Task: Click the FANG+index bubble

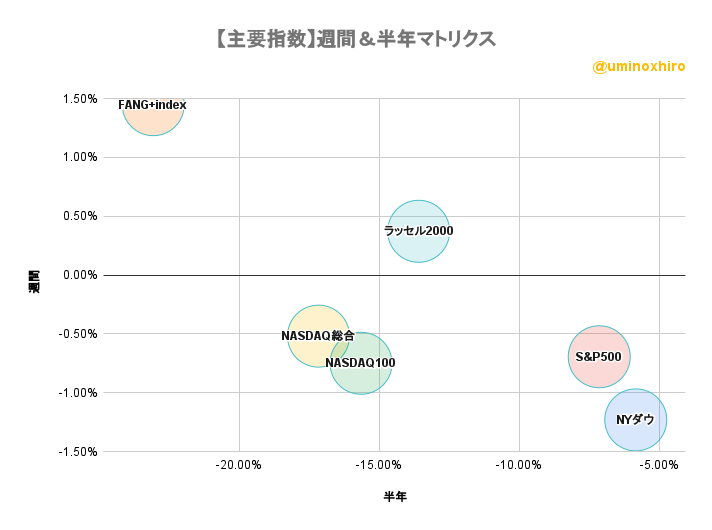Action: click(153, 117)
